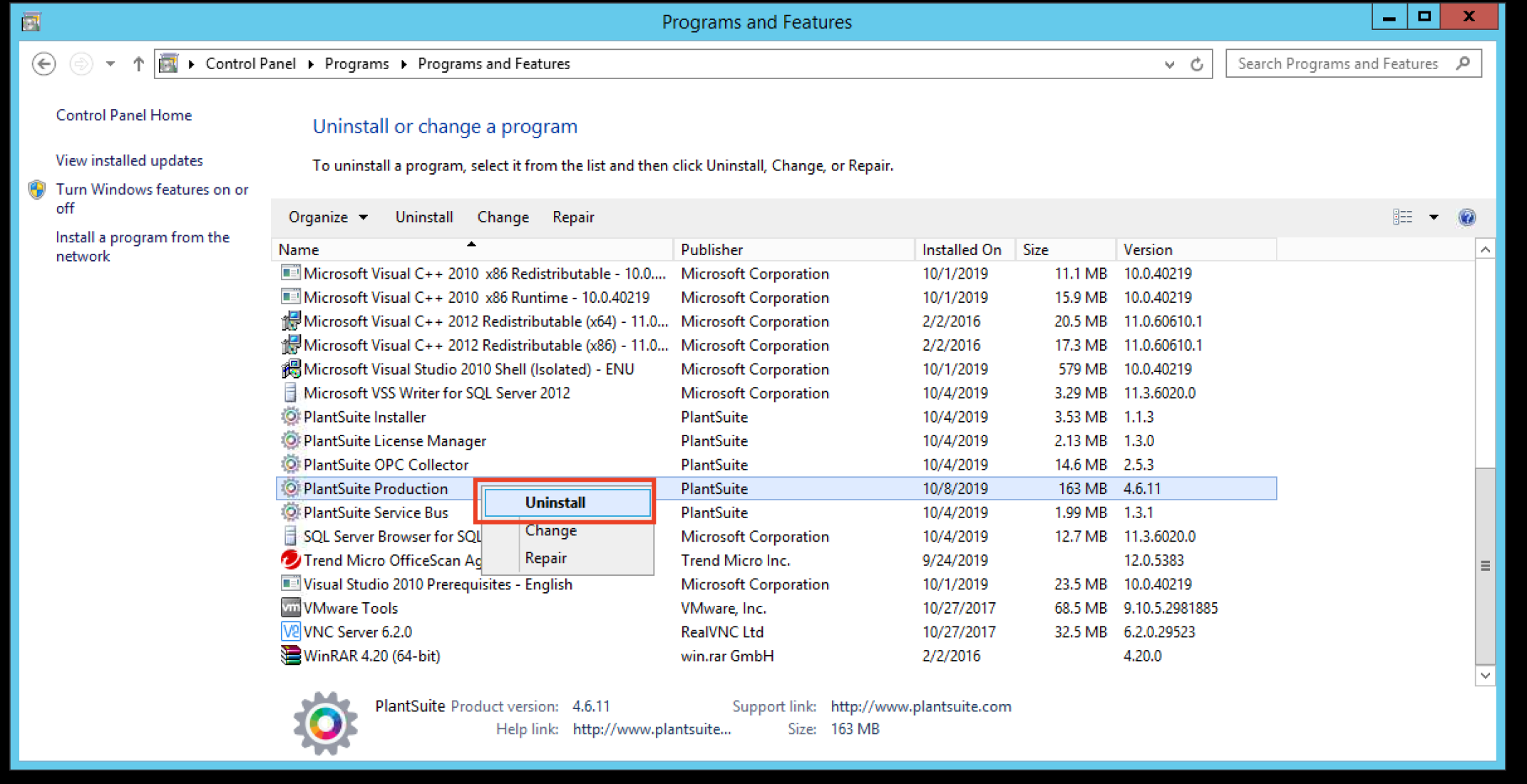Click the Refresh address bar icon
This screenshot has width=1527, height=784.
pyautogui.click(x=1197, y=64)
